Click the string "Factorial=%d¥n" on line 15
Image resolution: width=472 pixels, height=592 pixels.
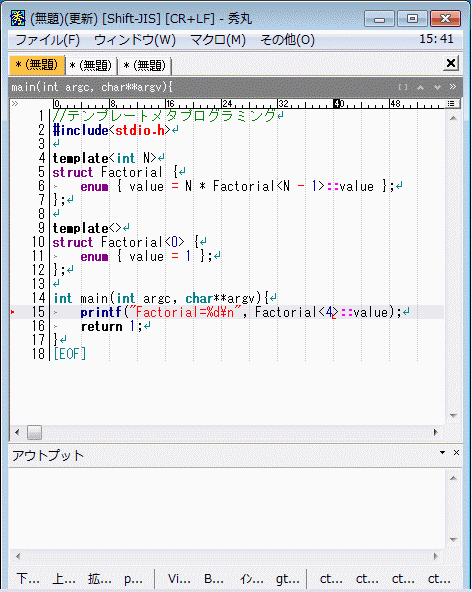(x=185, y=312)
